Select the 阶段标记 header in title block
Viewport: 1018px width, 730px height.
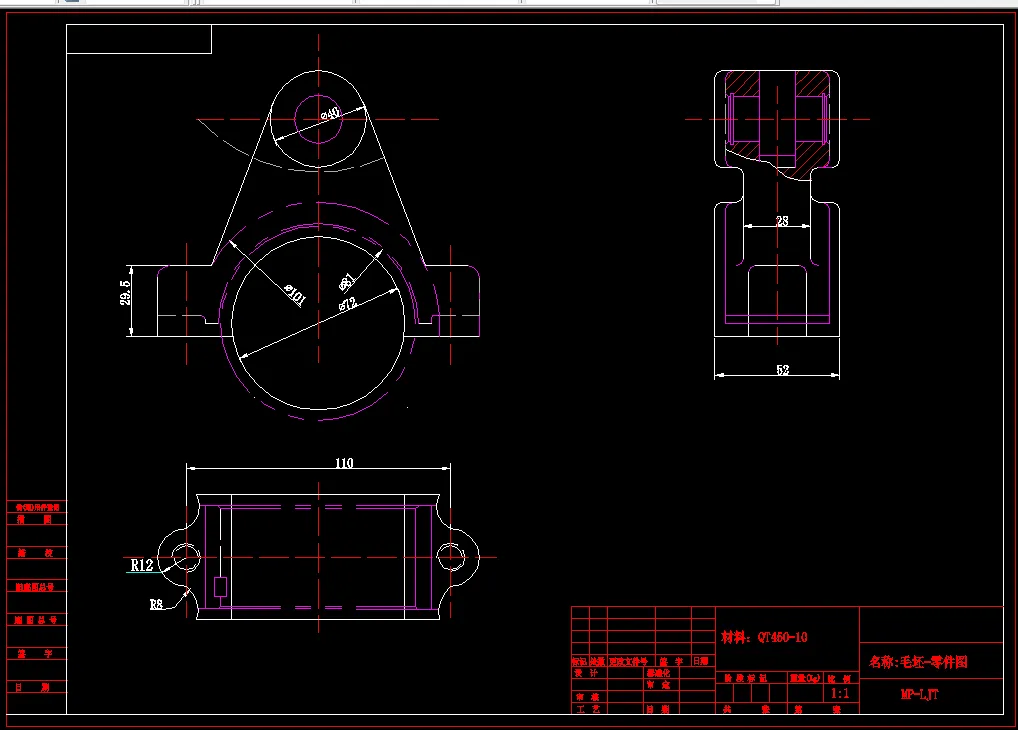746,677
